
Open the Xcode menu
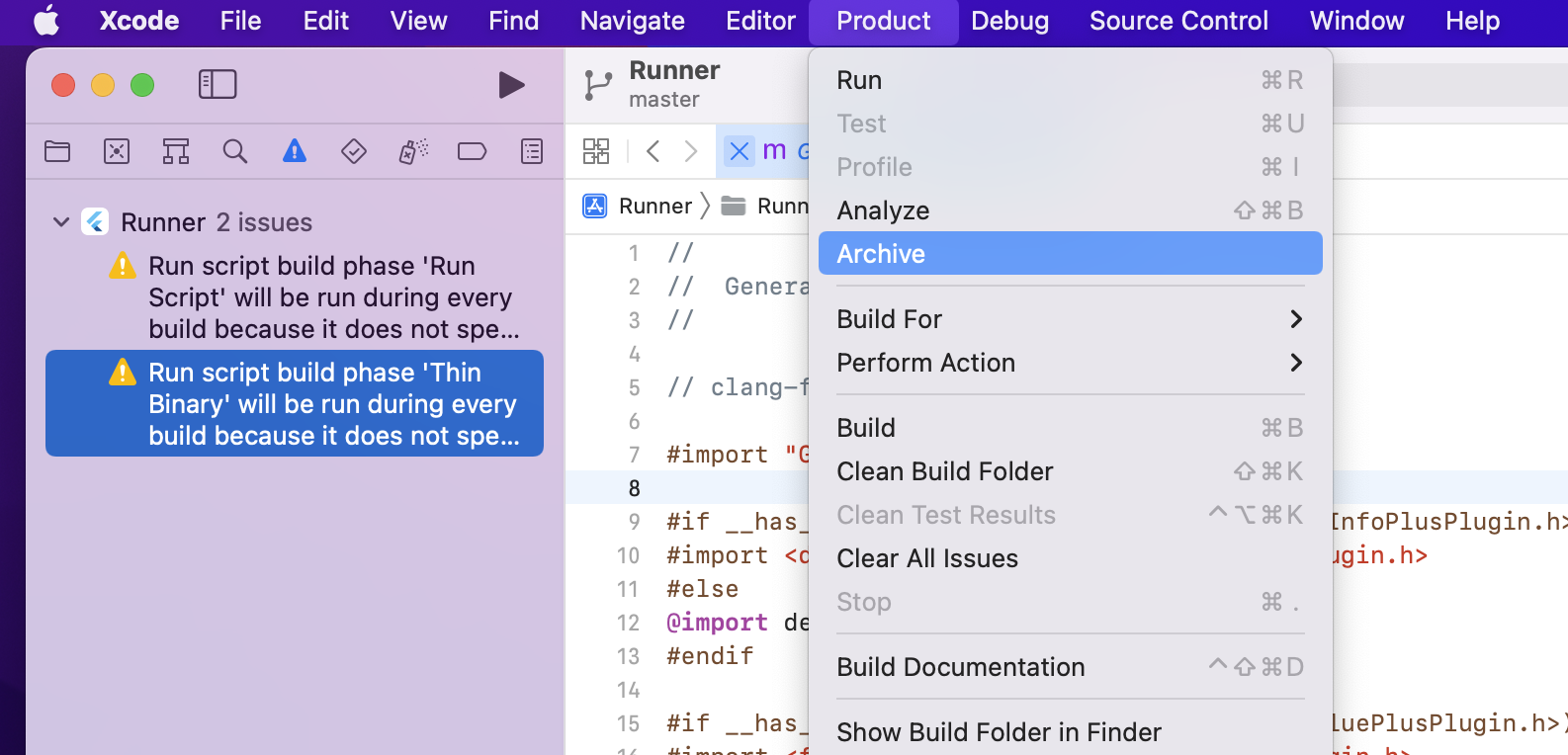(139, 21)
